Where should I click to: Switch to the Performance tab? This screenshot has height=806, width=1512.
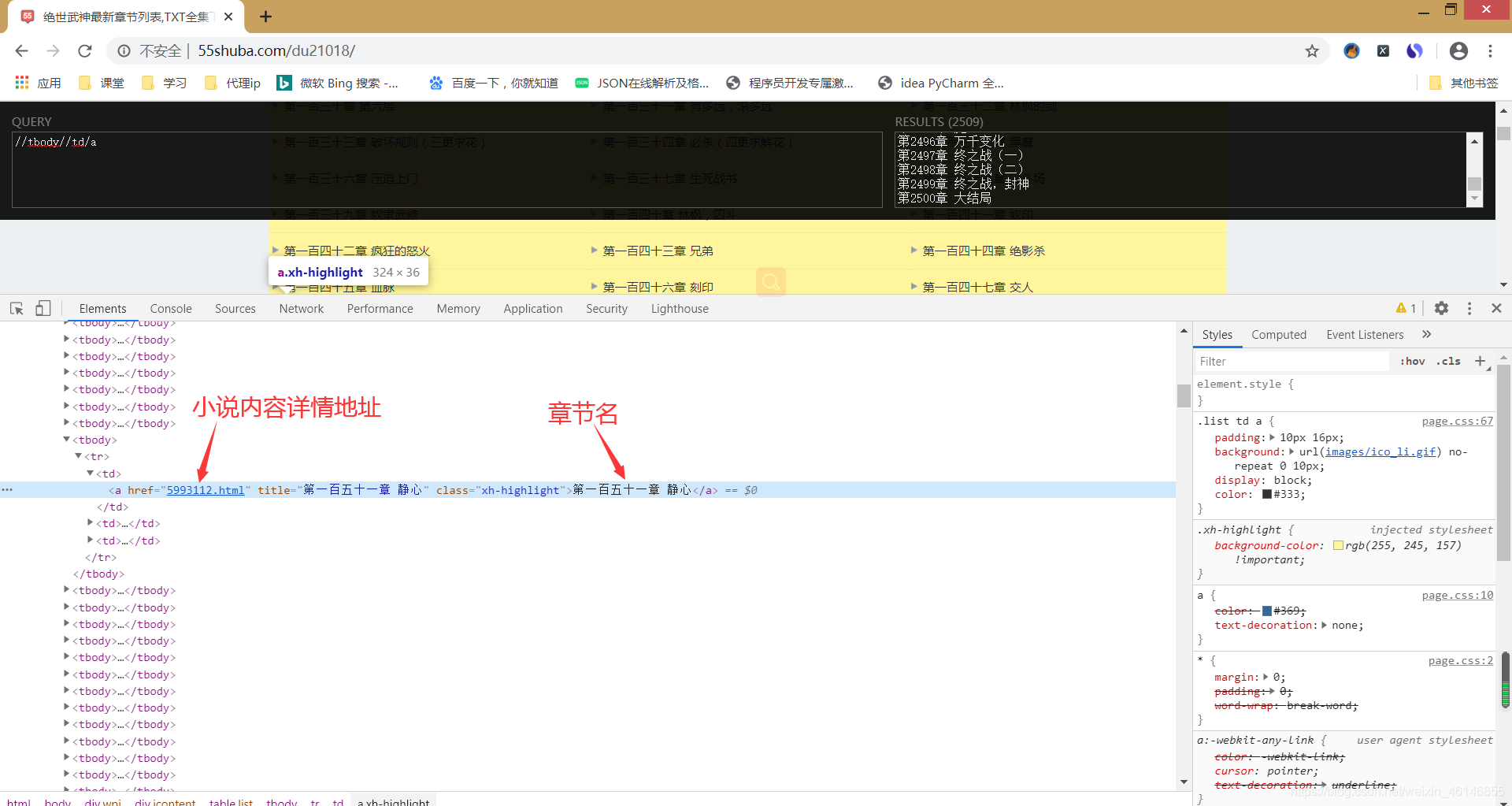coord(380,309)
